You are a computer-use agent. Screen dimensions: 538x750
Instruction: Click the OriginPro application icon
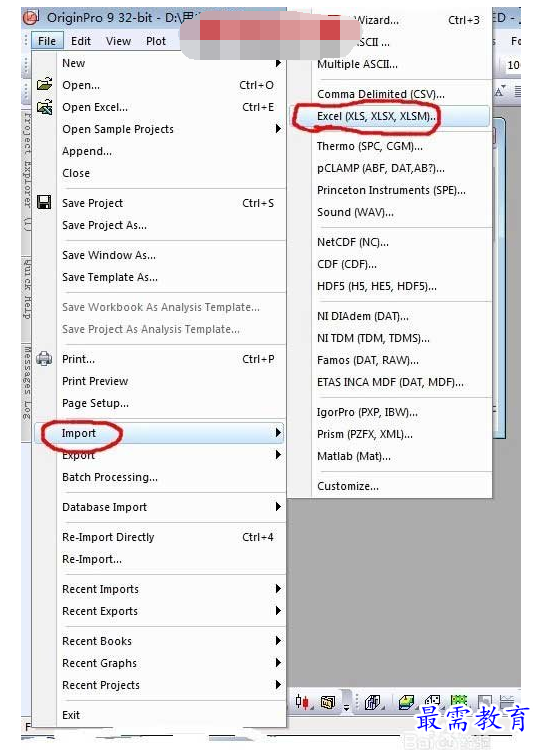pos(31,18)
